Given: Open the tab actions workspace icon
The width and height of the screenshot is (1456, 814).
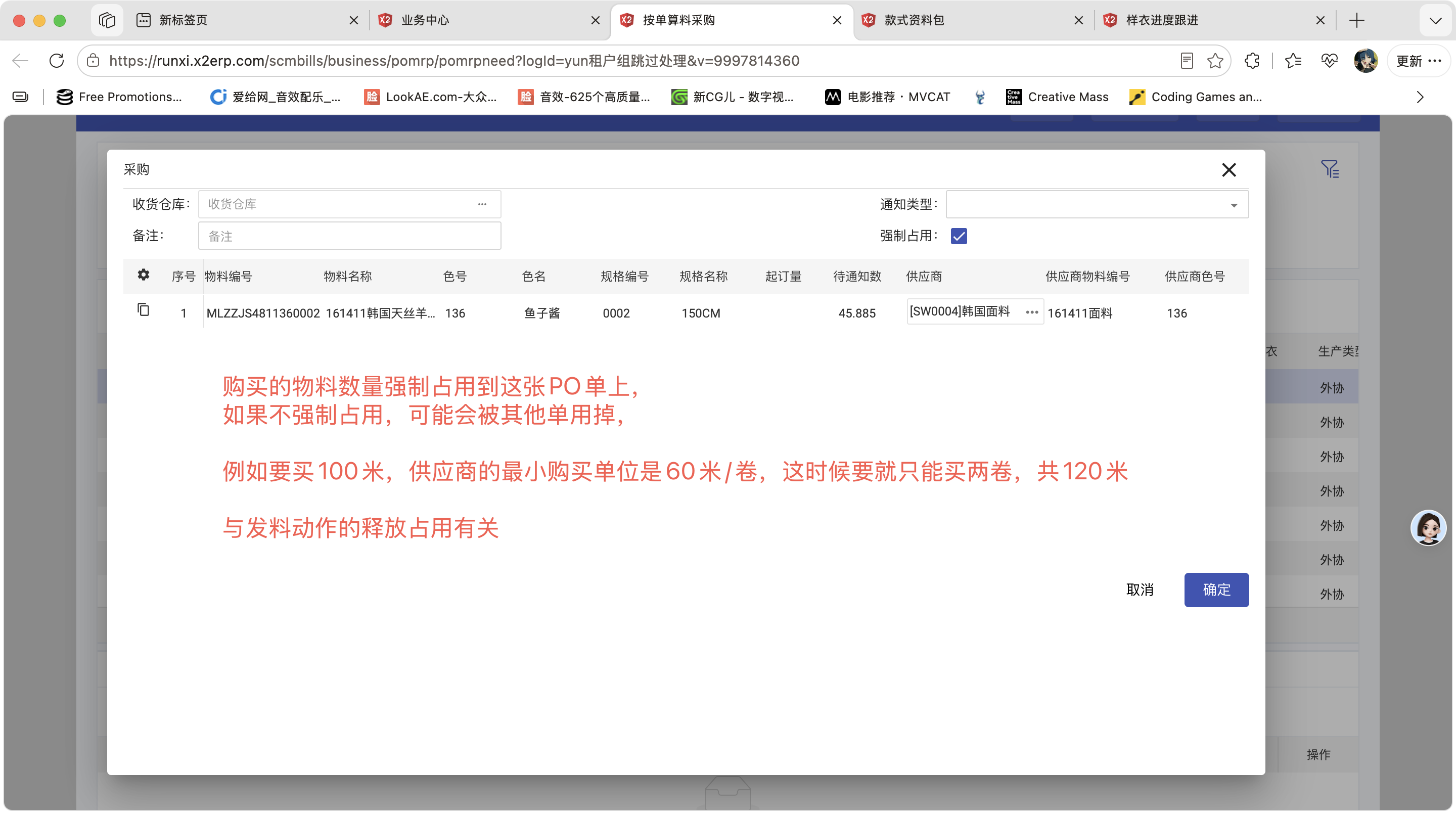Looking at the screenshot, I should click(107, 20).
